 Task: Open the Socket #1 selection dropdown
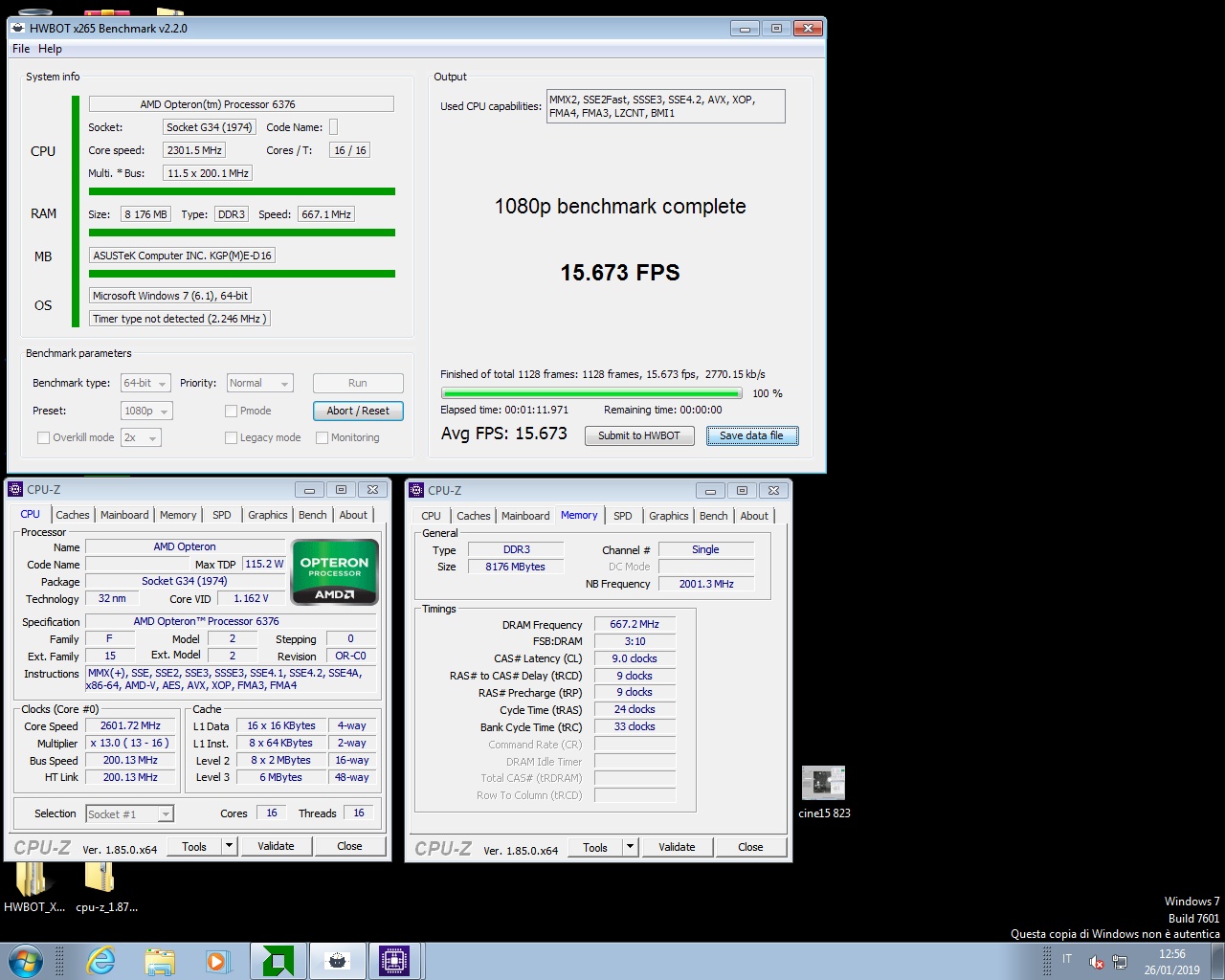point(129,813)
